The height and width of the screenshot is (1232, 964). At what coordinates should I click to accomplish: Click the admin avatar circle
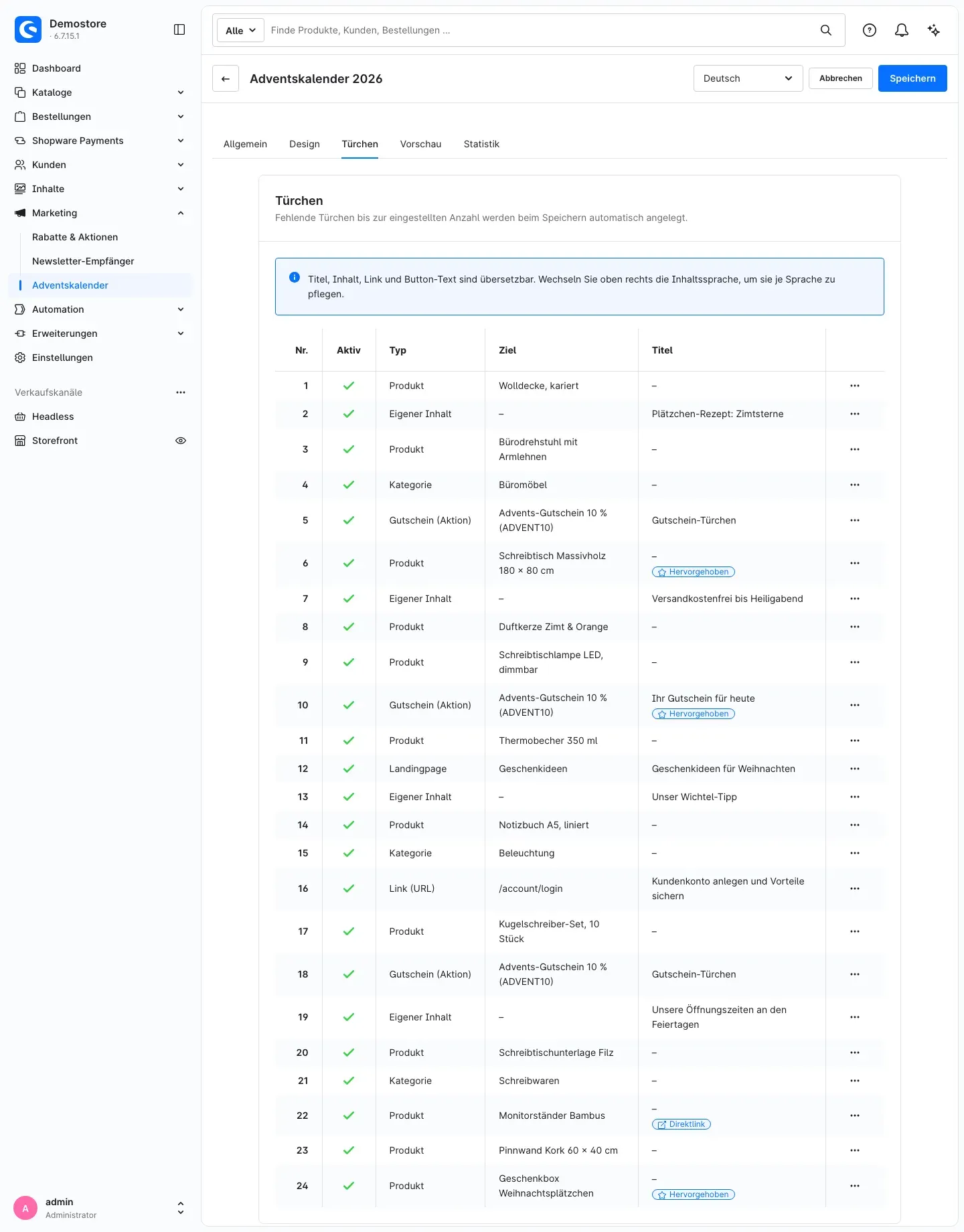point(25,1208)
